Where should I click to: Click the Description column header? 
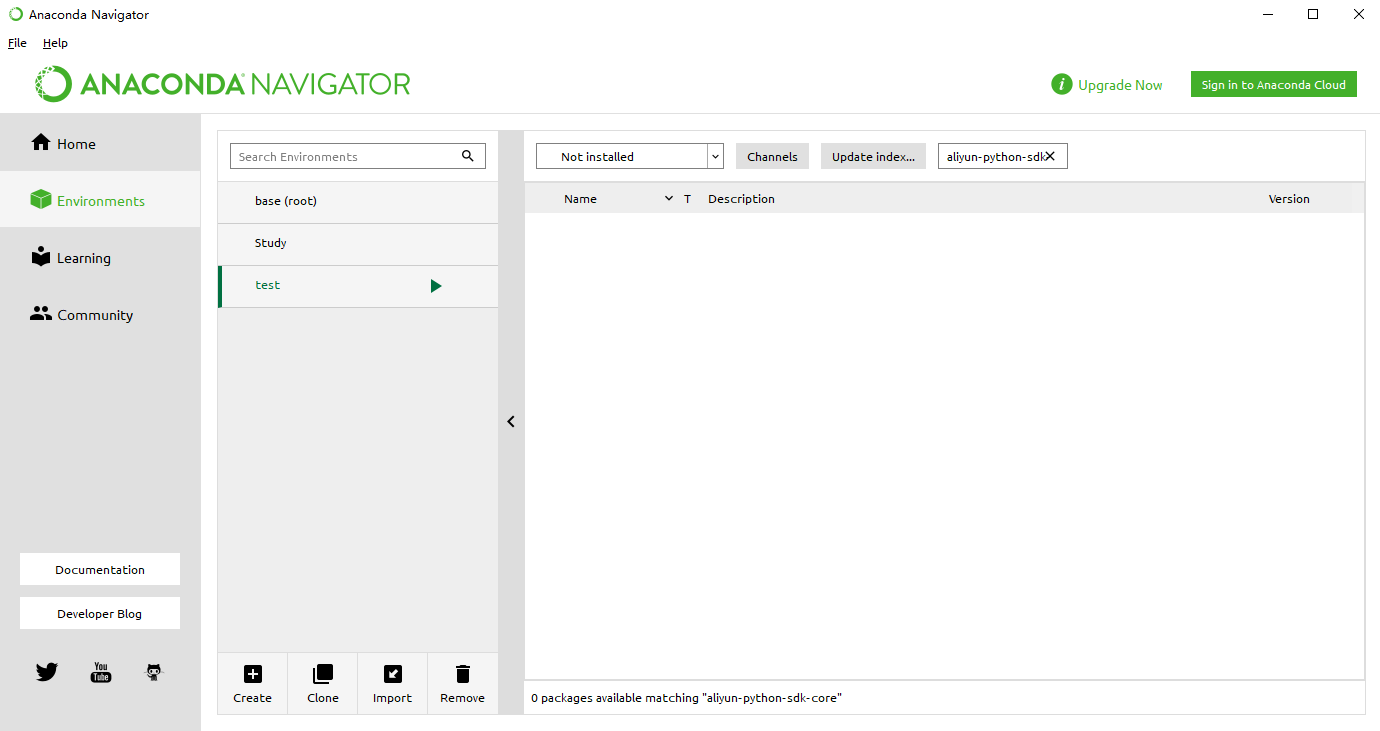coord(741,199)
